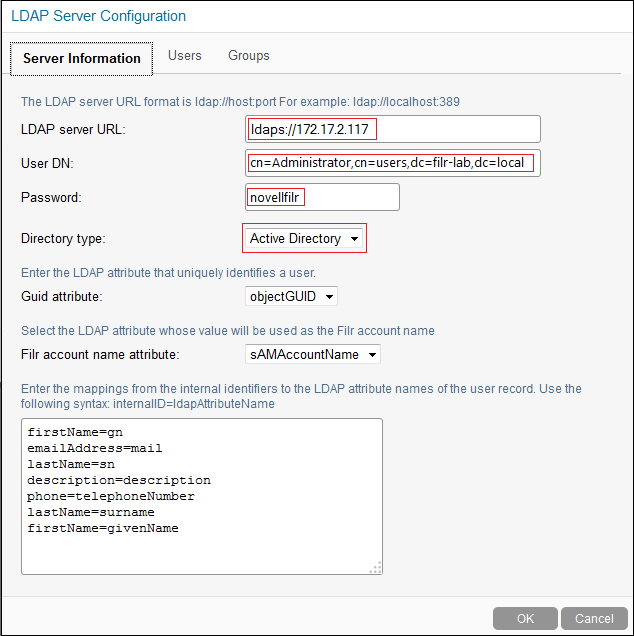Image resolution: width=634 pixels, height=636 pixels.
Task: Expand the Guid attribute dropdown
Action: coord(291,296)
